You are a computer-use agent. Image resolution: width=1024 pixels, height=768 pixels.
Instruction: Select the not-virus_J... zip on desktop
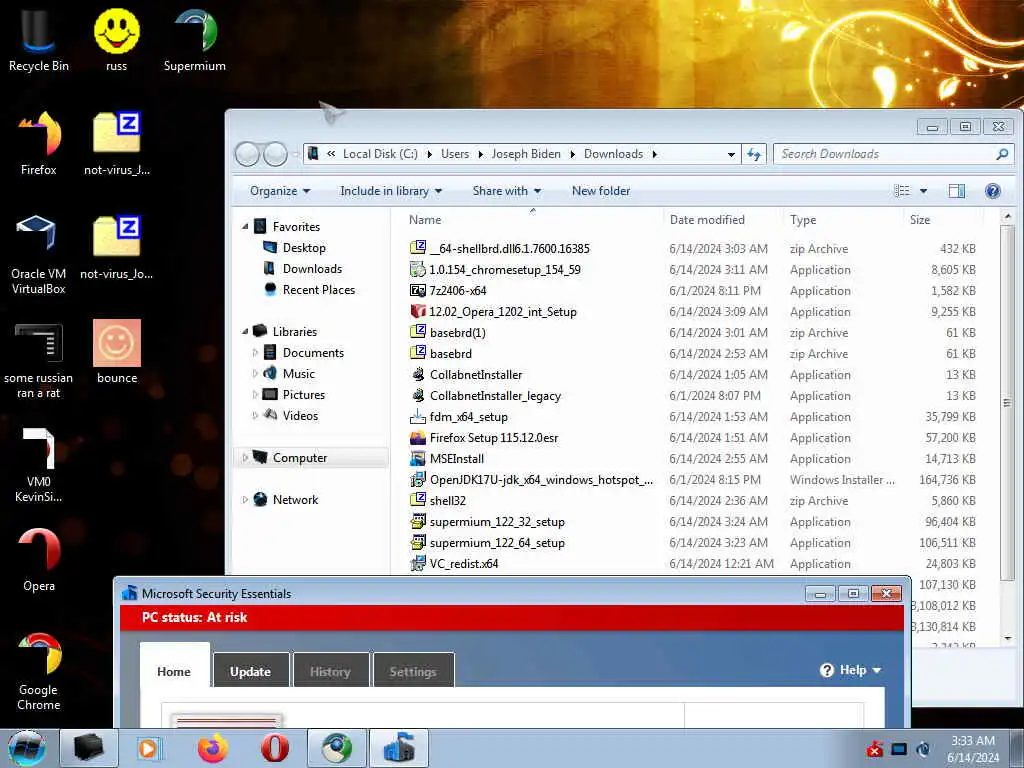click(117, 144)
